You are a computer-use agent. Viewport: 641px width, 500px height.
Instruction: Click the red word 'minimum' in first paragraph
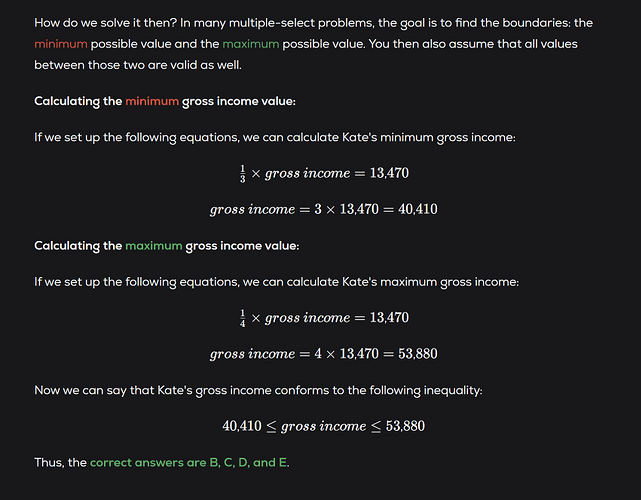[61, 44]
